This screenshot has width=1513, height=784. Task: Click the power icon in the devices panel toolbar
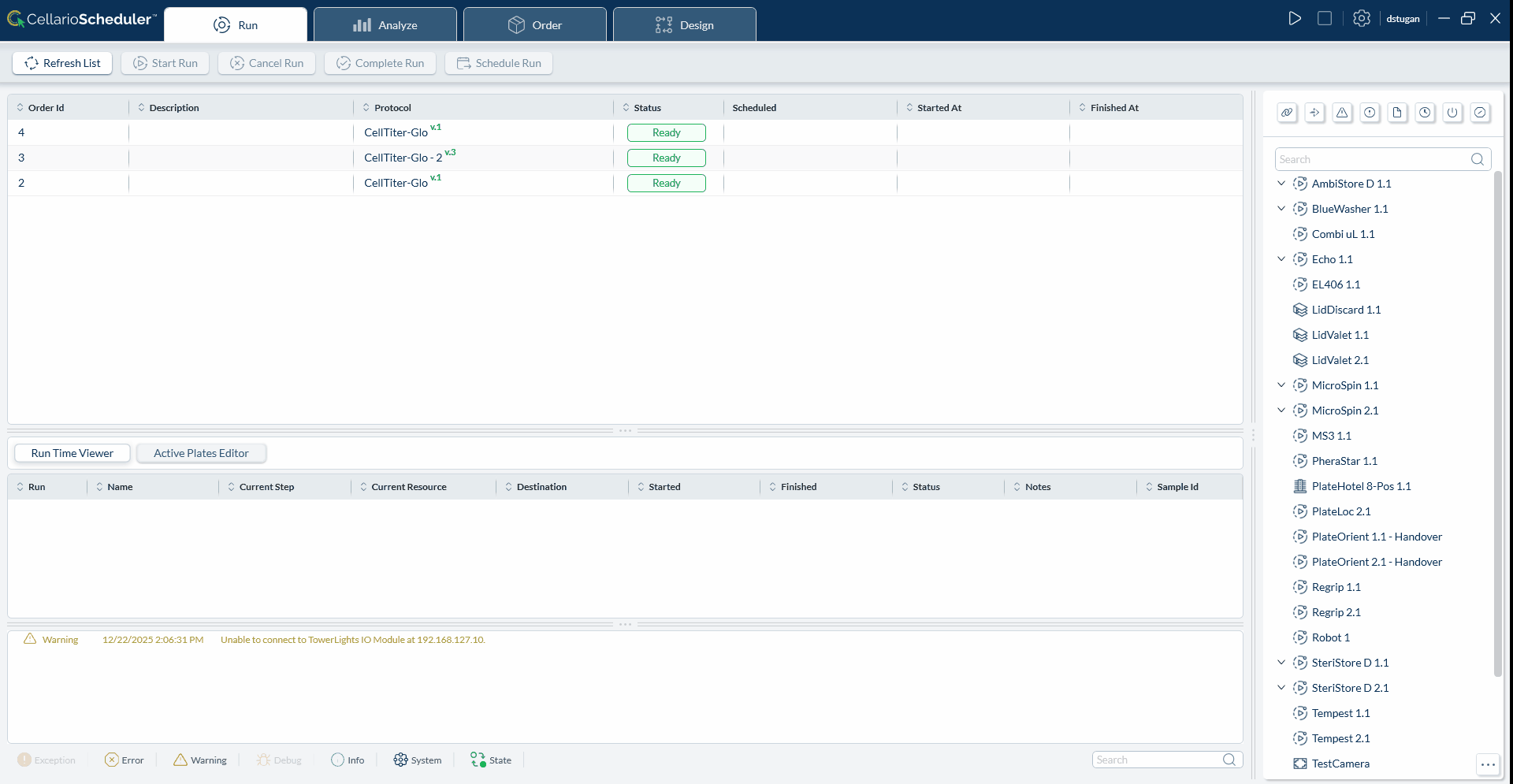[x=1453, y=113]
